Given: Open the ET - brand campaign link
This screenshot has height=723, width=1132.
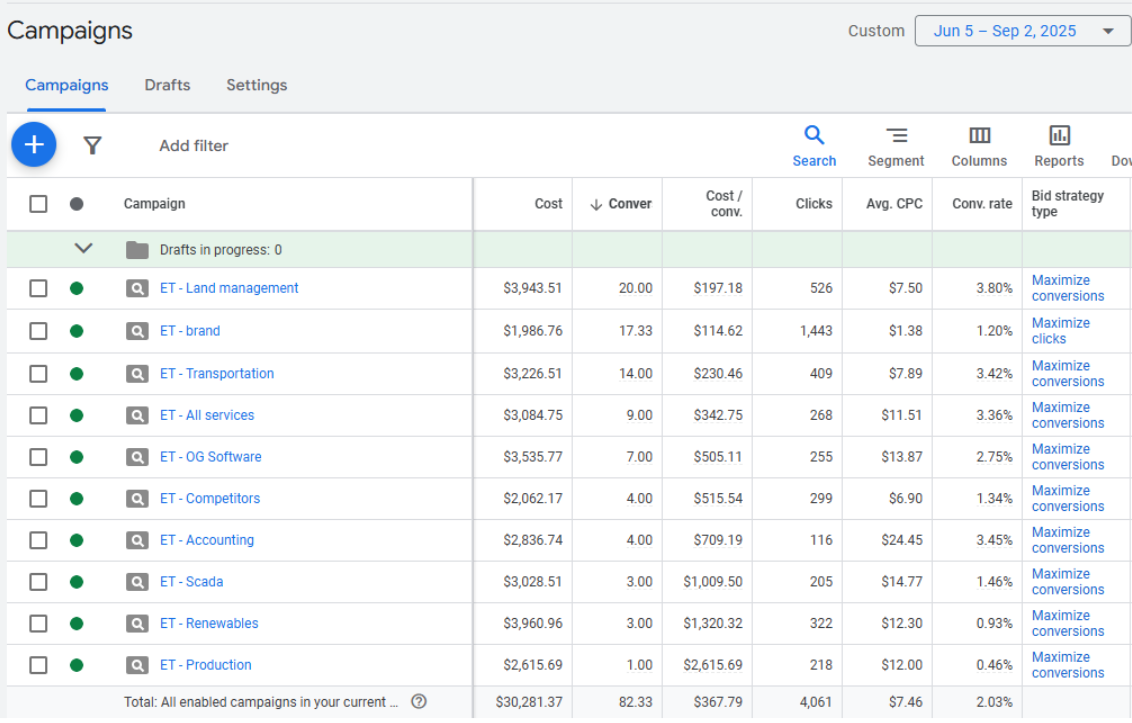Looking at the screenshot, I should 189,331.
